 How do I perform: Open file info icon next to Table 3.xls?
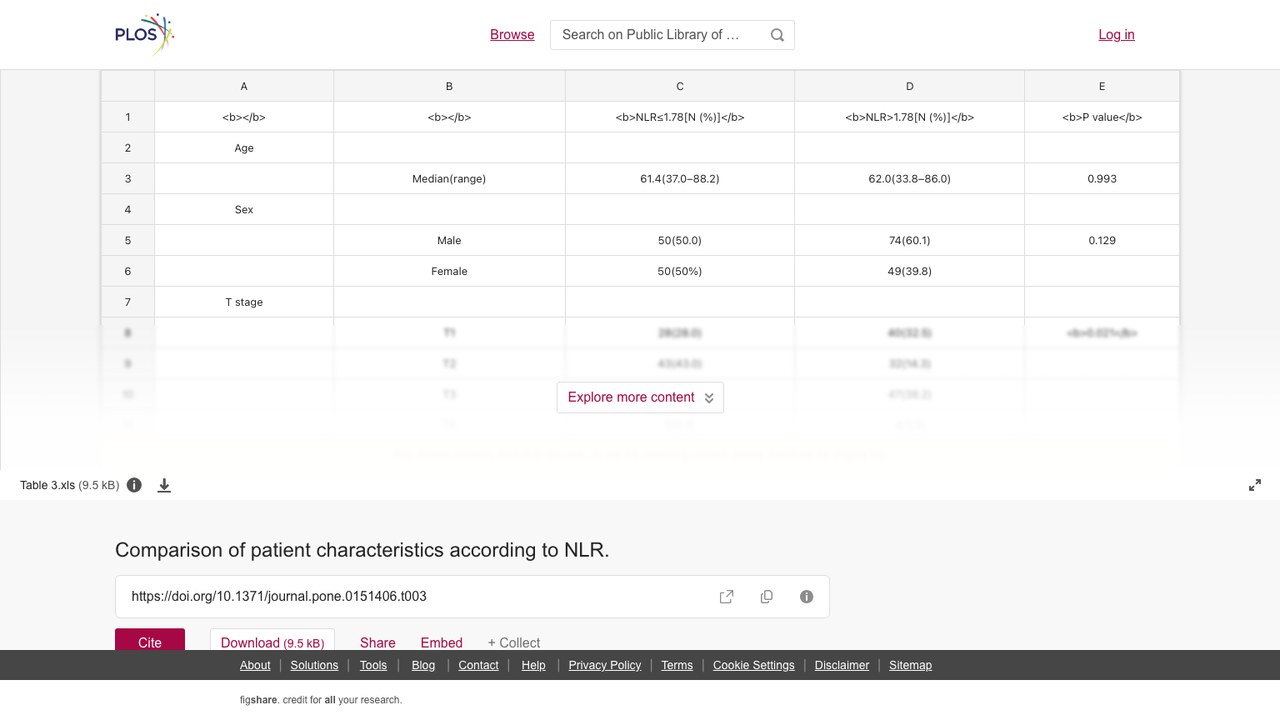[x=134, y=485]
